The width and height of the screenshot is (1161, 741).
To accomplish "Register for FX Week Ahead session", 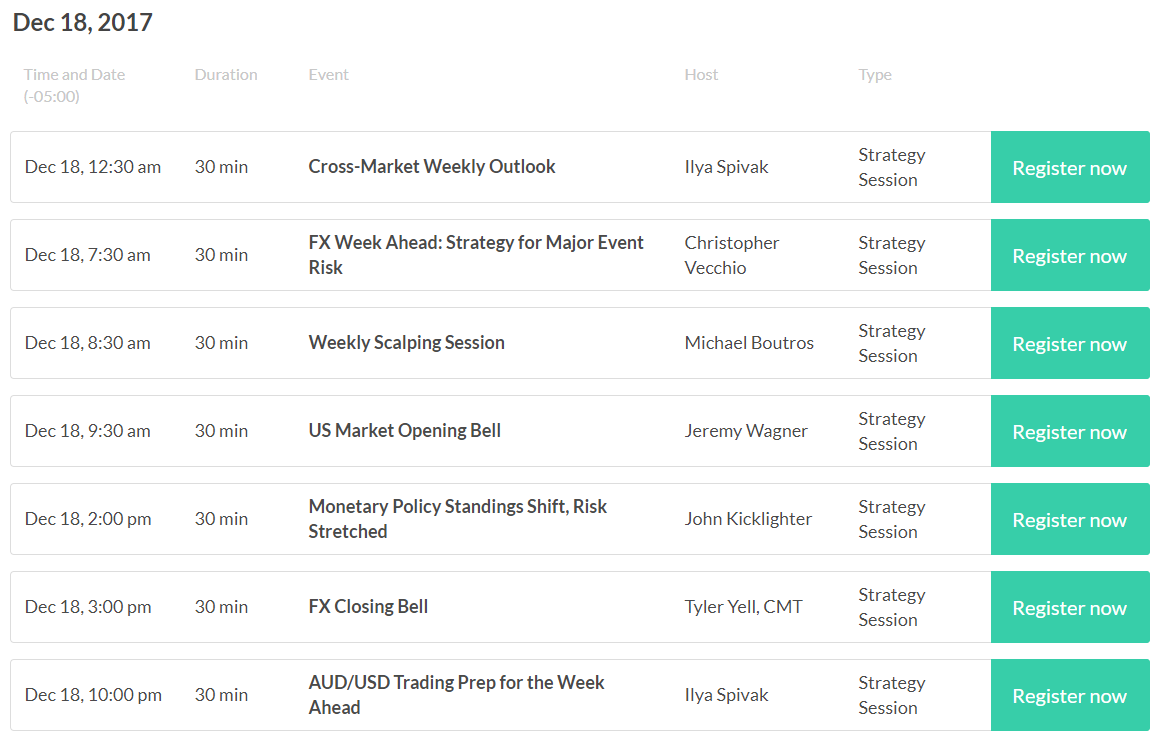I will (1070, 255).
